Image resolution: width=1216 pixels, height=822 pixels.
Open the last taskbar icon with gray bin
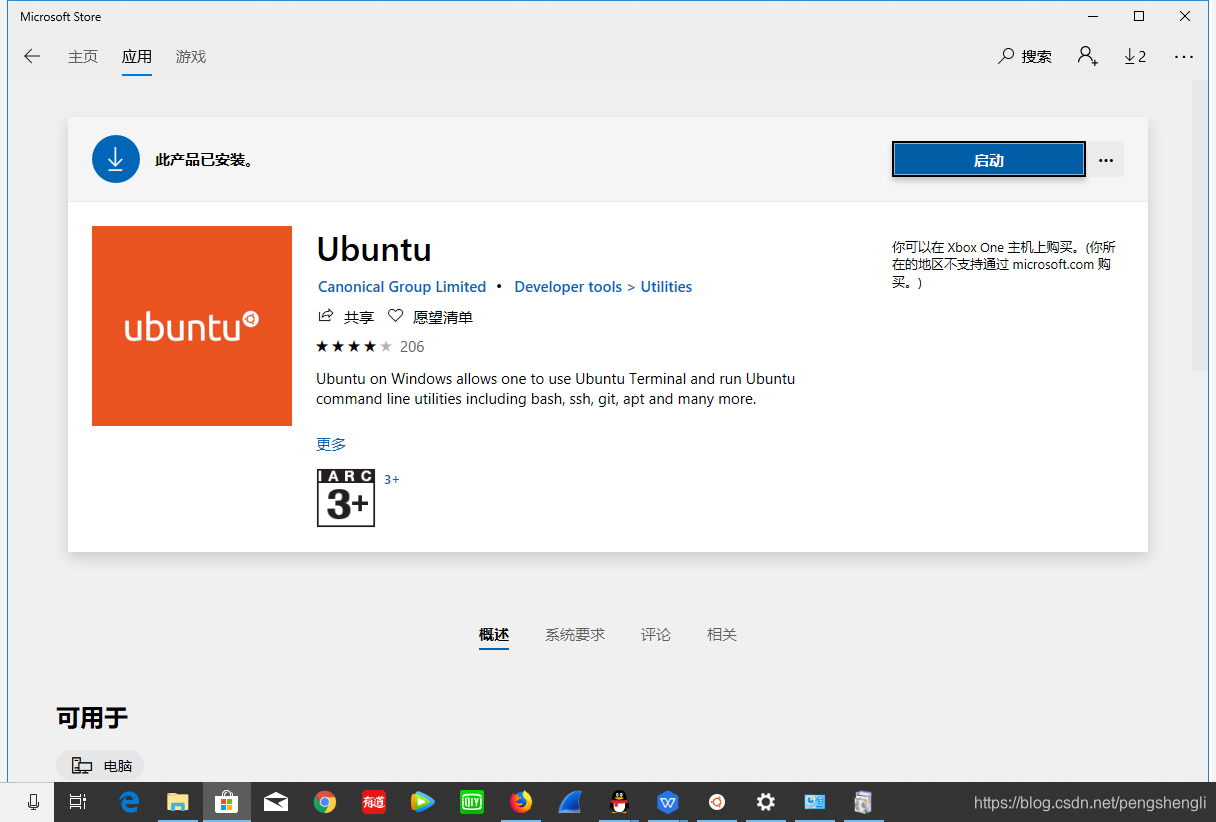pos(863,802)
